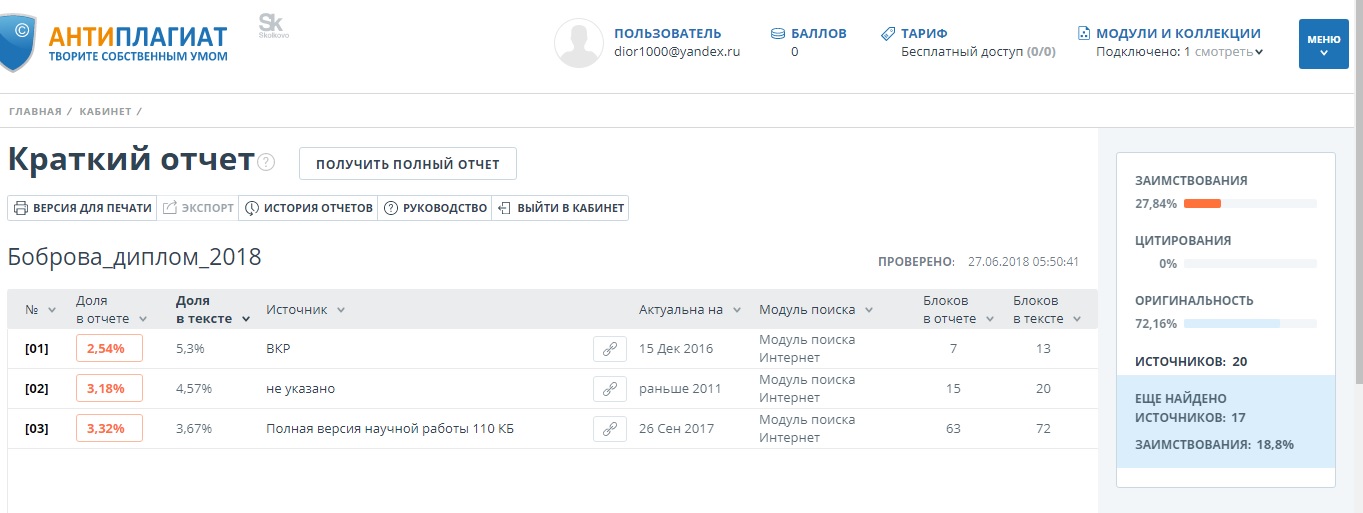Image resolution: width=1363 pixels, height=513 pixels.
Task: Sort by 'Доля в тексте' column
Action: tap(212, 310)
